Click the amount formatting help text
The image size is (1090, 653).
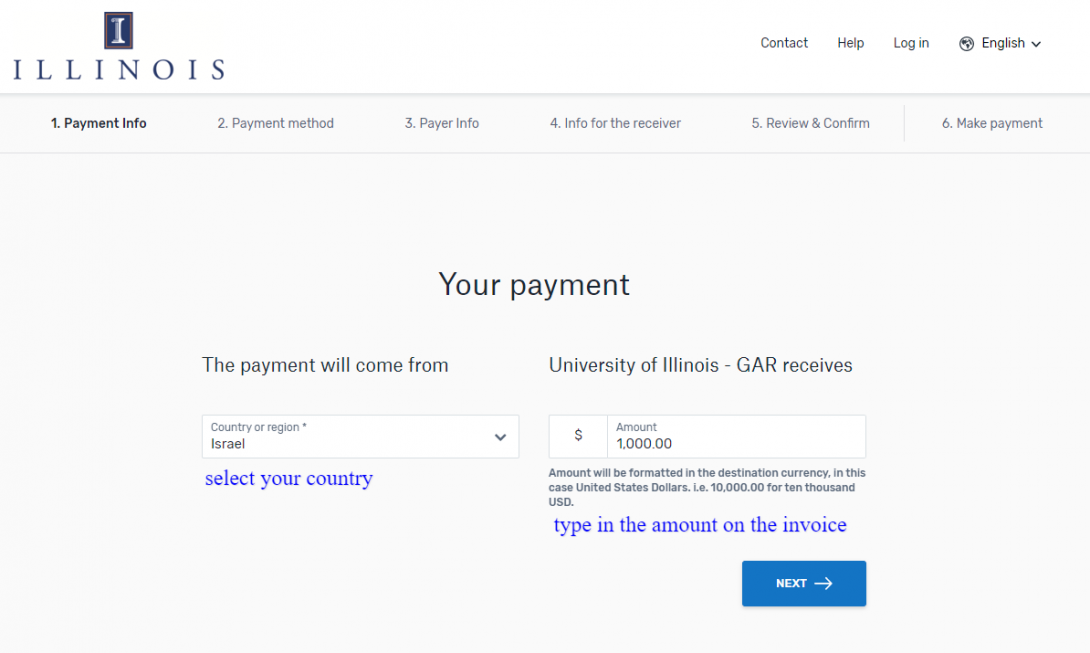[707, 487]
